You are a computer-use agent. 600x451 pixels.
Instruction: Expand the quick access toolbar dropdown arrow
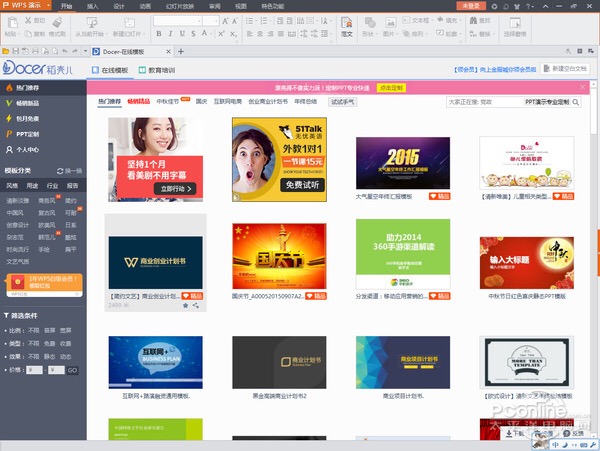(85, 51)
